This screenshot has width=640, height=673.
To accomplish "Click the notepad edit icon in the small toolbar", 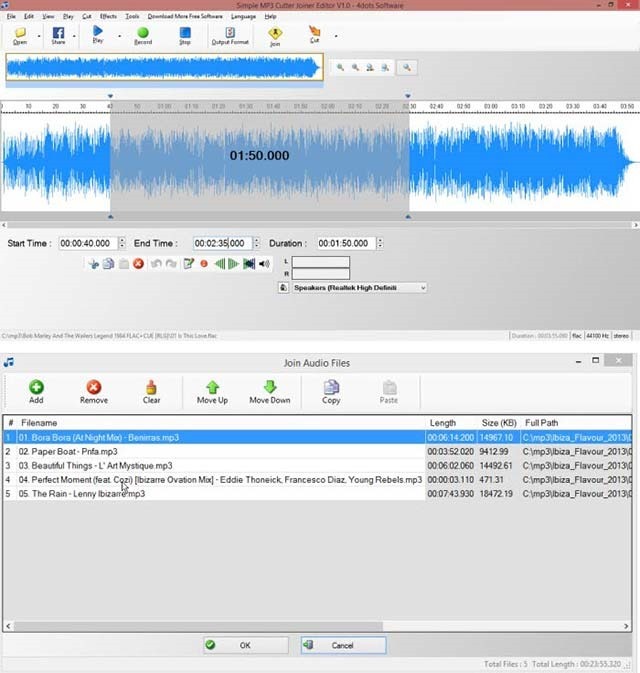I will click(x=188, y=264).
